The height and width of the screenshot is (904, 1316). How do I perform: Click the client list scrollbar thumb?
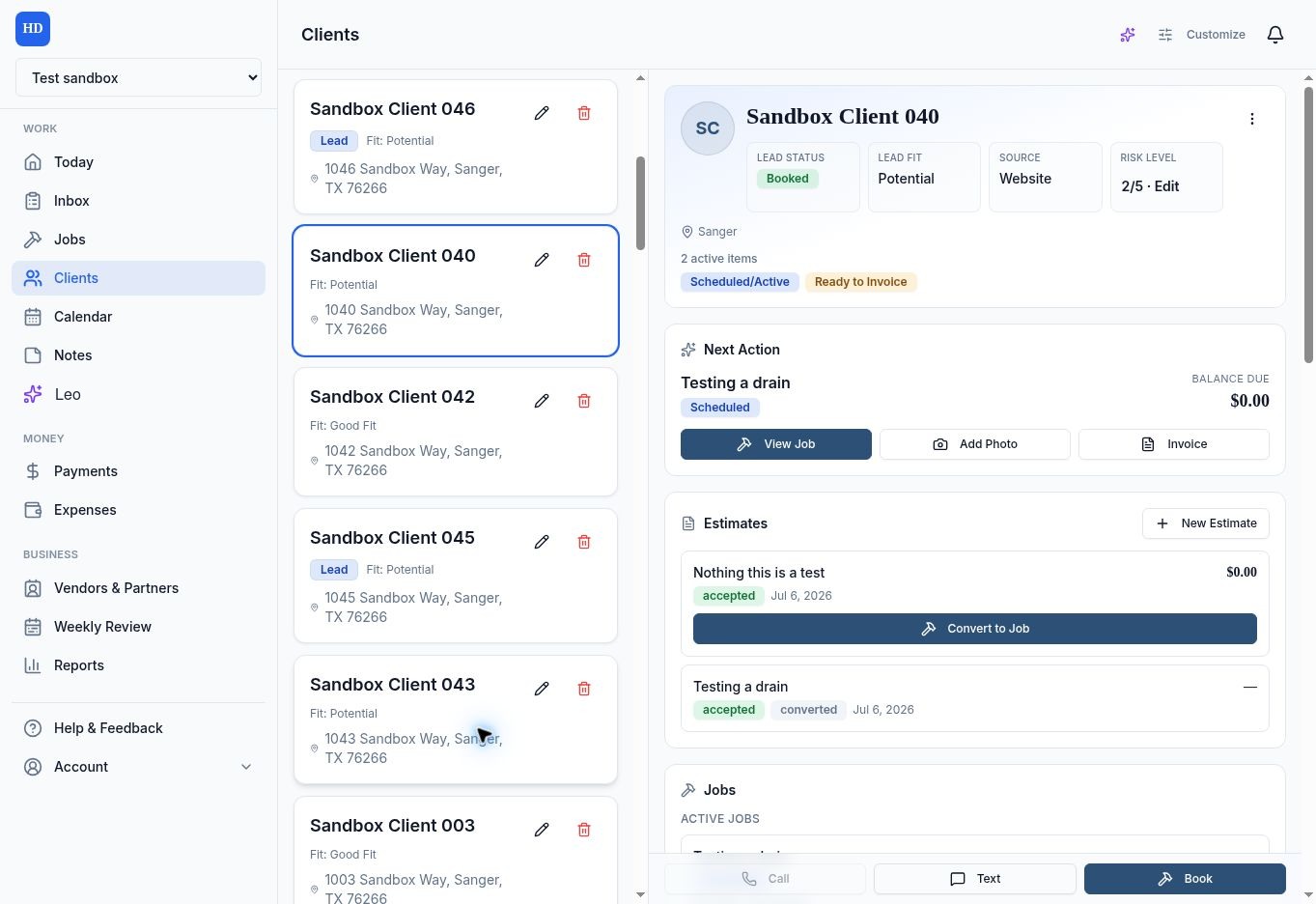pos(640,204)
